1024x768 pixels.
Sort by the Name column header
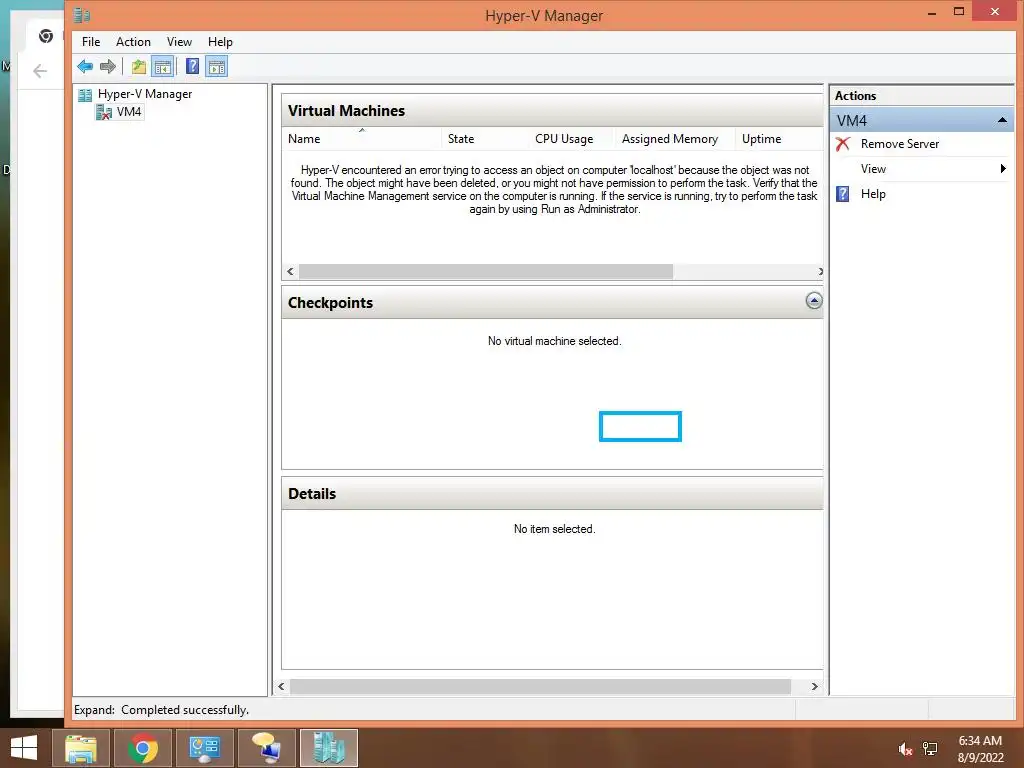pos(362,138)
